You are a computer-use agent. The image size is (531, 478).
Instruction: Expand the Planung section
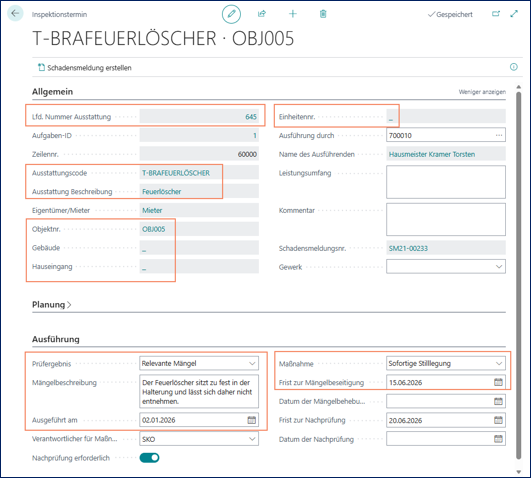coord(51,305)
